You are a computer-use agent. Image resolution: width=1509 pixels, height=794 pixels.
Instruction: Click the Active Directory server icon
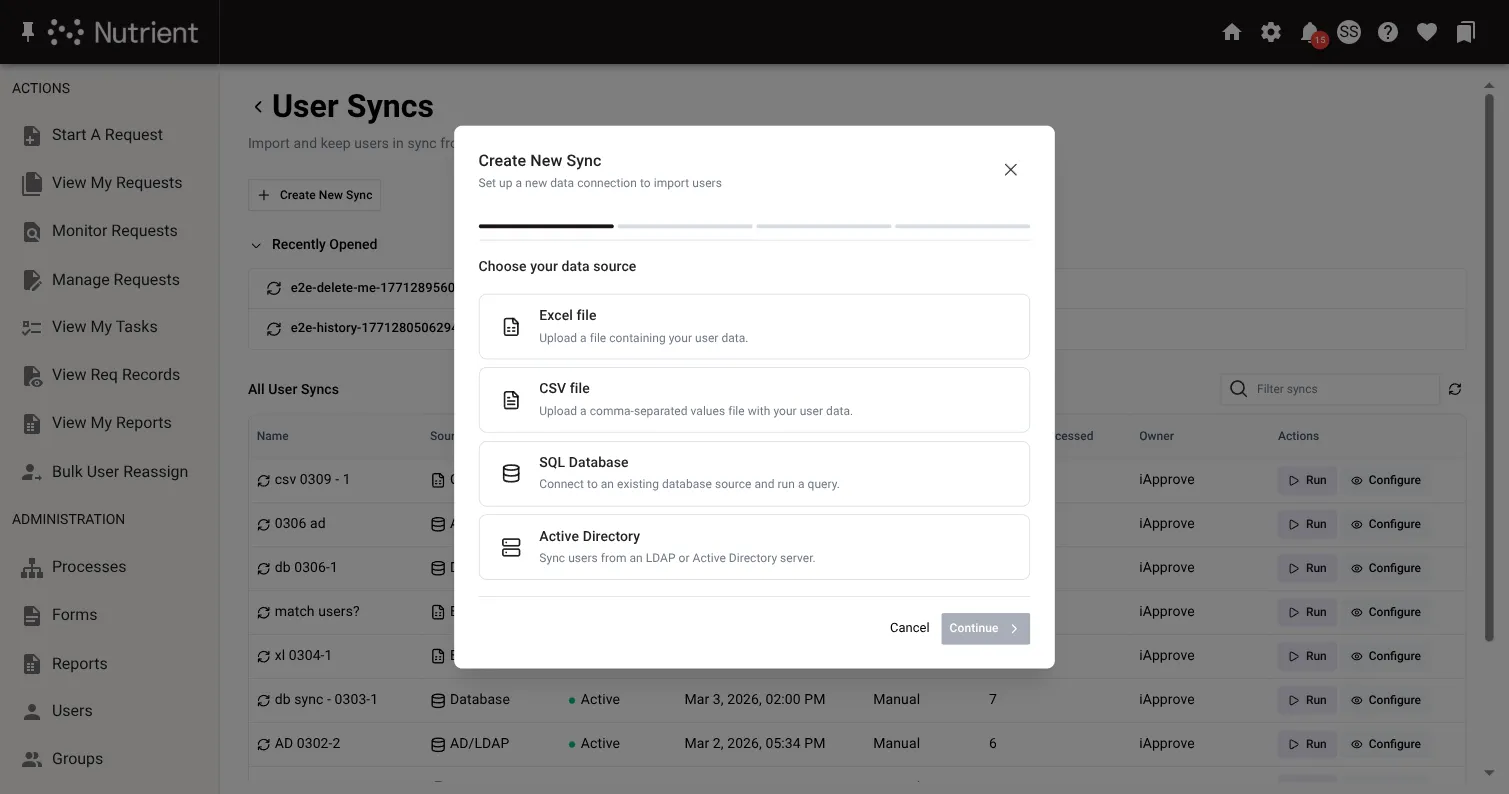511,547
